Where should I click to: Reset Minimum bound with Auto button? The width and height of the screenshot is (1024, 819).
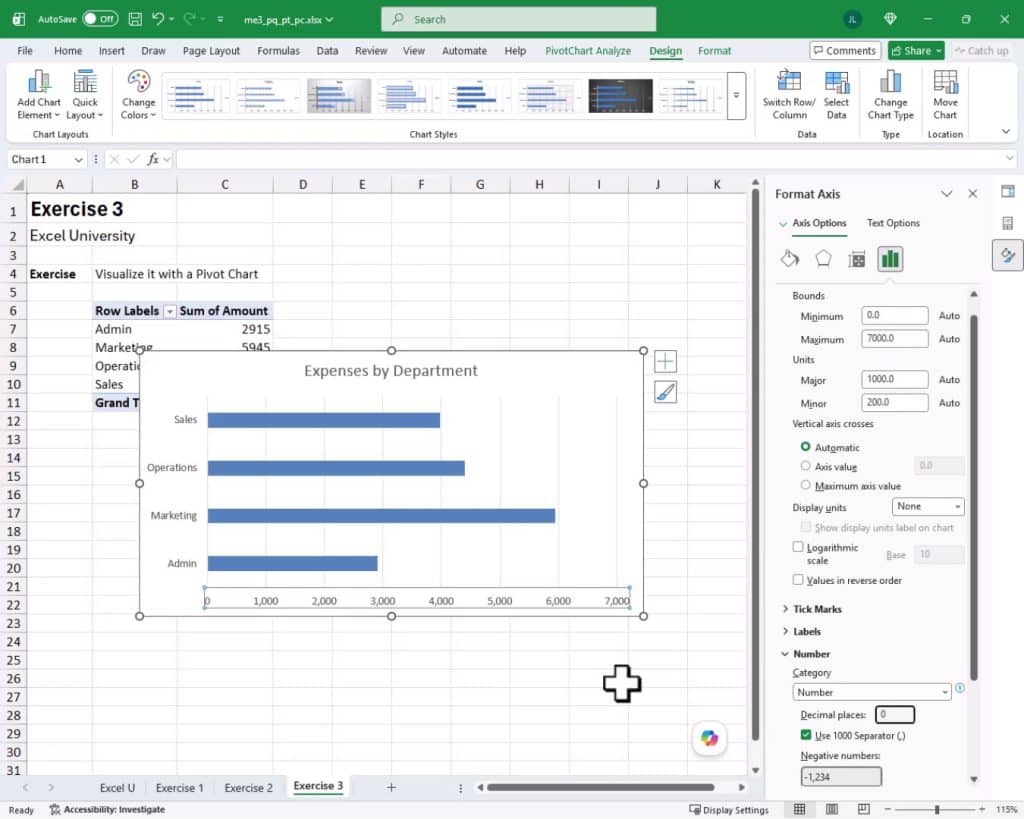949,315
